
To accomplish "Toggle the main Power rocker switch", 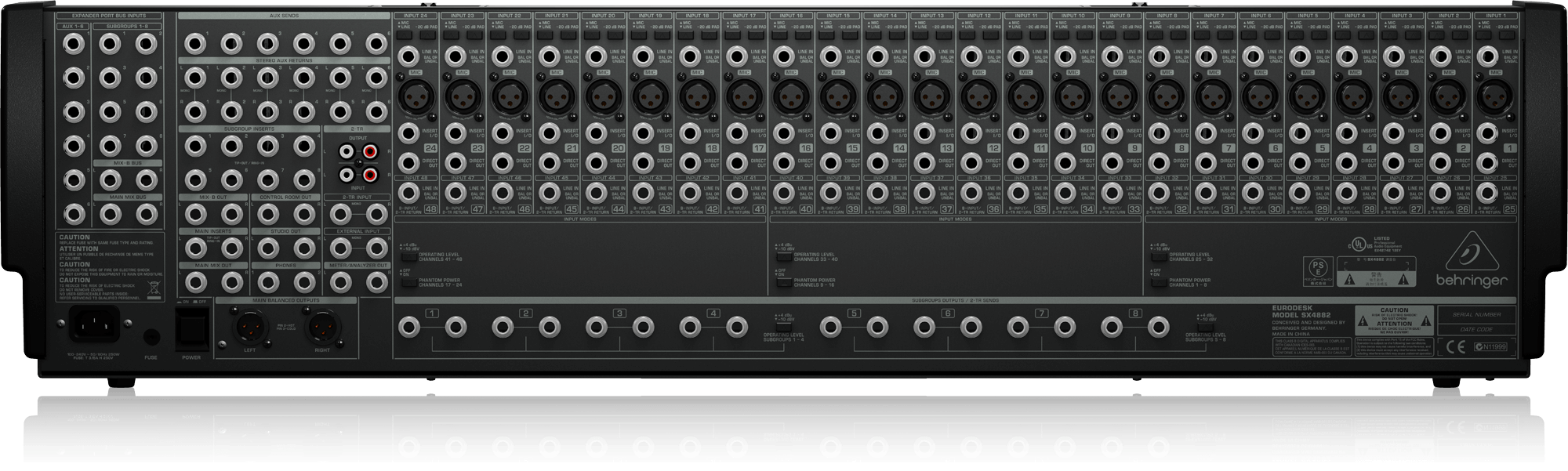I will (190, 324).
